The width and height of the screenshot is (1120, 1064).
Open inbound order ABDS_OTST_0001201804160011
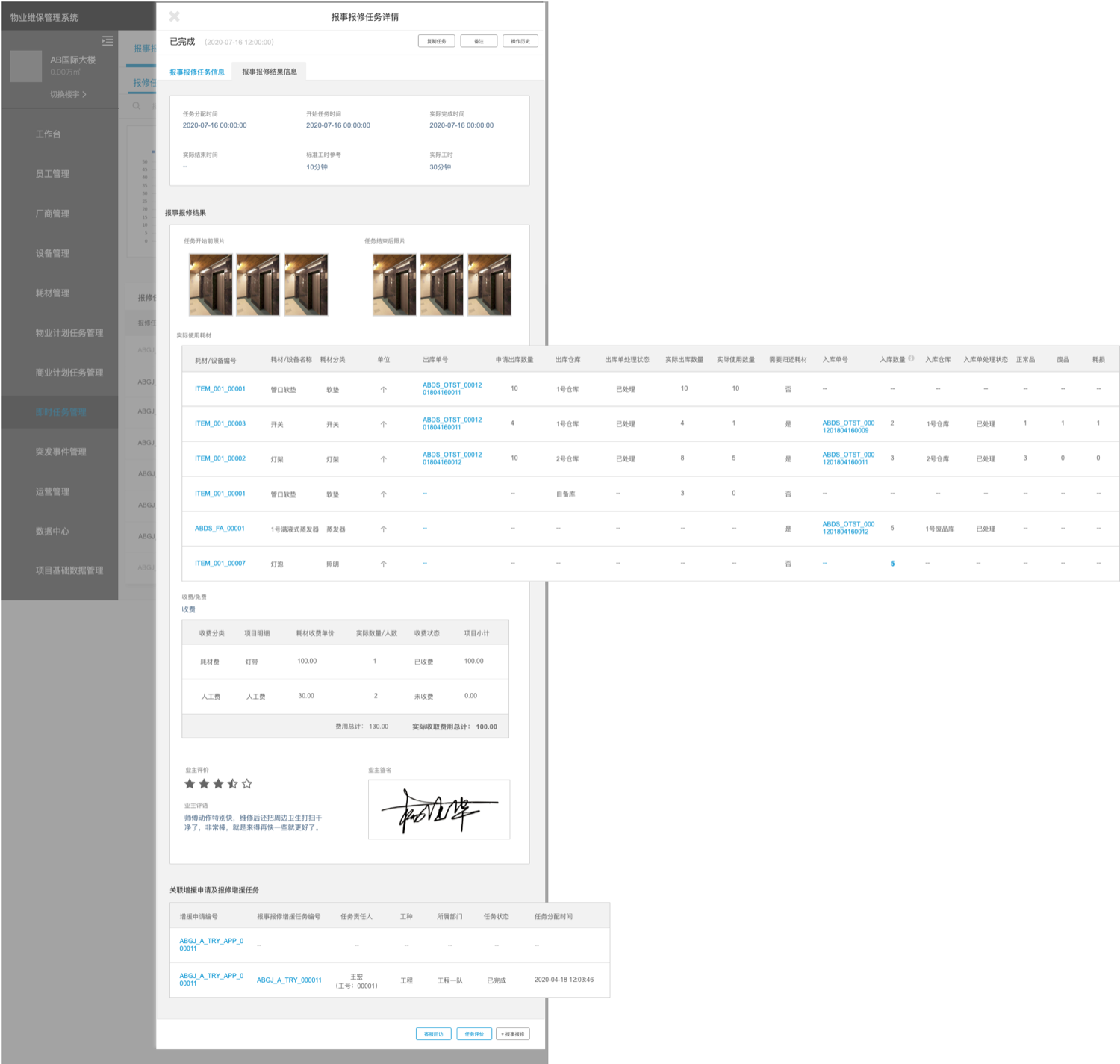click(848, 458)
